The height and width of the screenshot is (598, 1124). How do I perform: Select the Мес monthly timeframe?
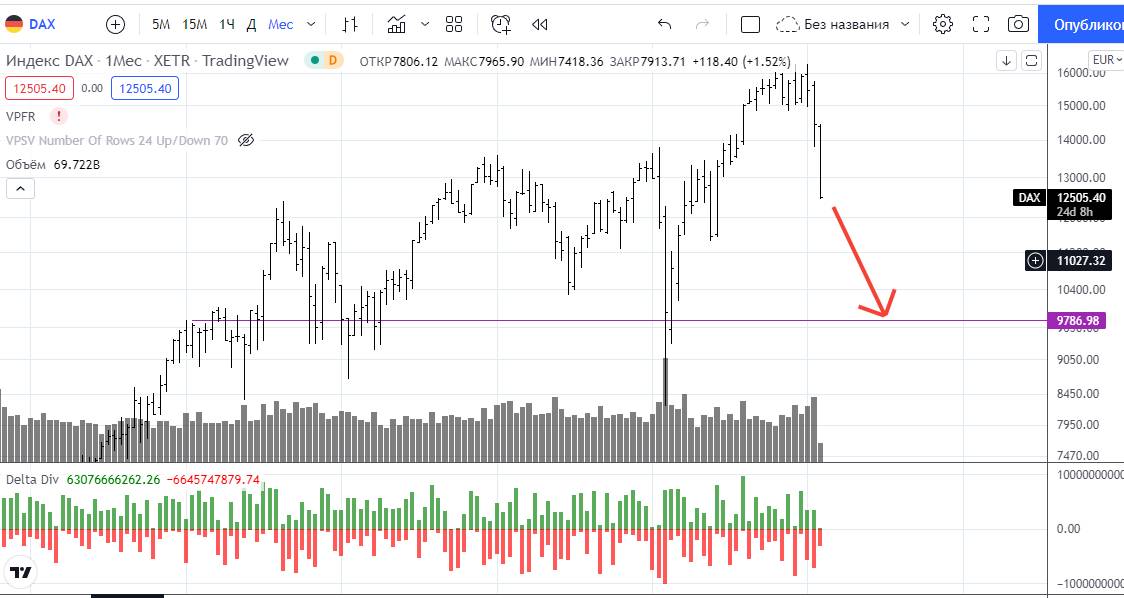280,24
